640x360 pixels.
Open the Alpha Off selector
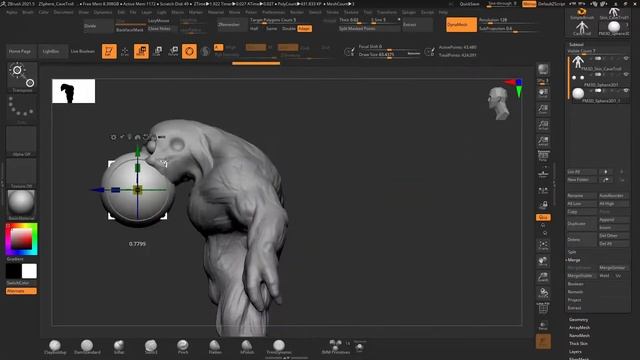[x=21, y=141]
